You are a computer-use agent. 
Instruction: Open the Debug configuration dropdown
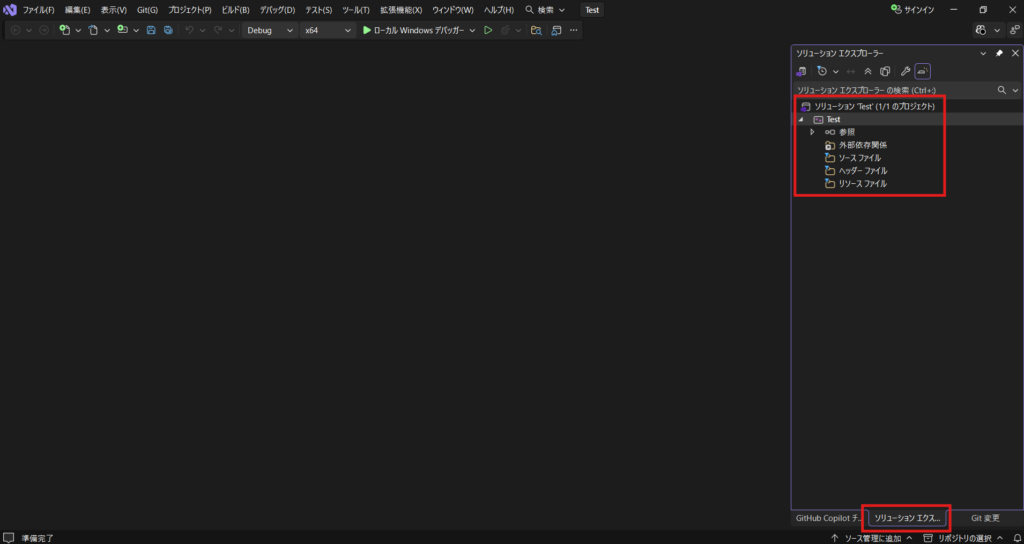tap(270, 30)
